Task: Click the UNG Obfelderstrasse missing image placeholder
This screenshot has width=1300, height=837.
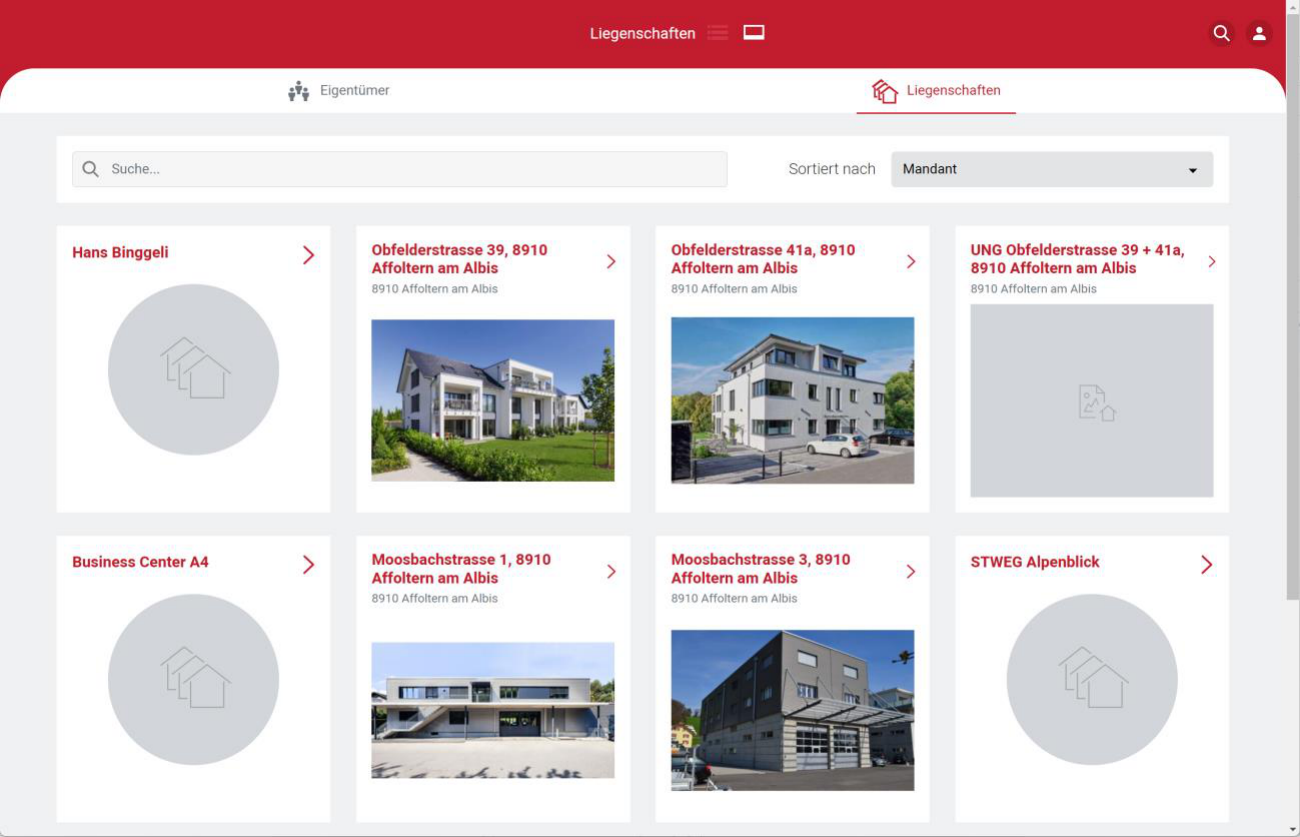Action: pos(1092,401)
